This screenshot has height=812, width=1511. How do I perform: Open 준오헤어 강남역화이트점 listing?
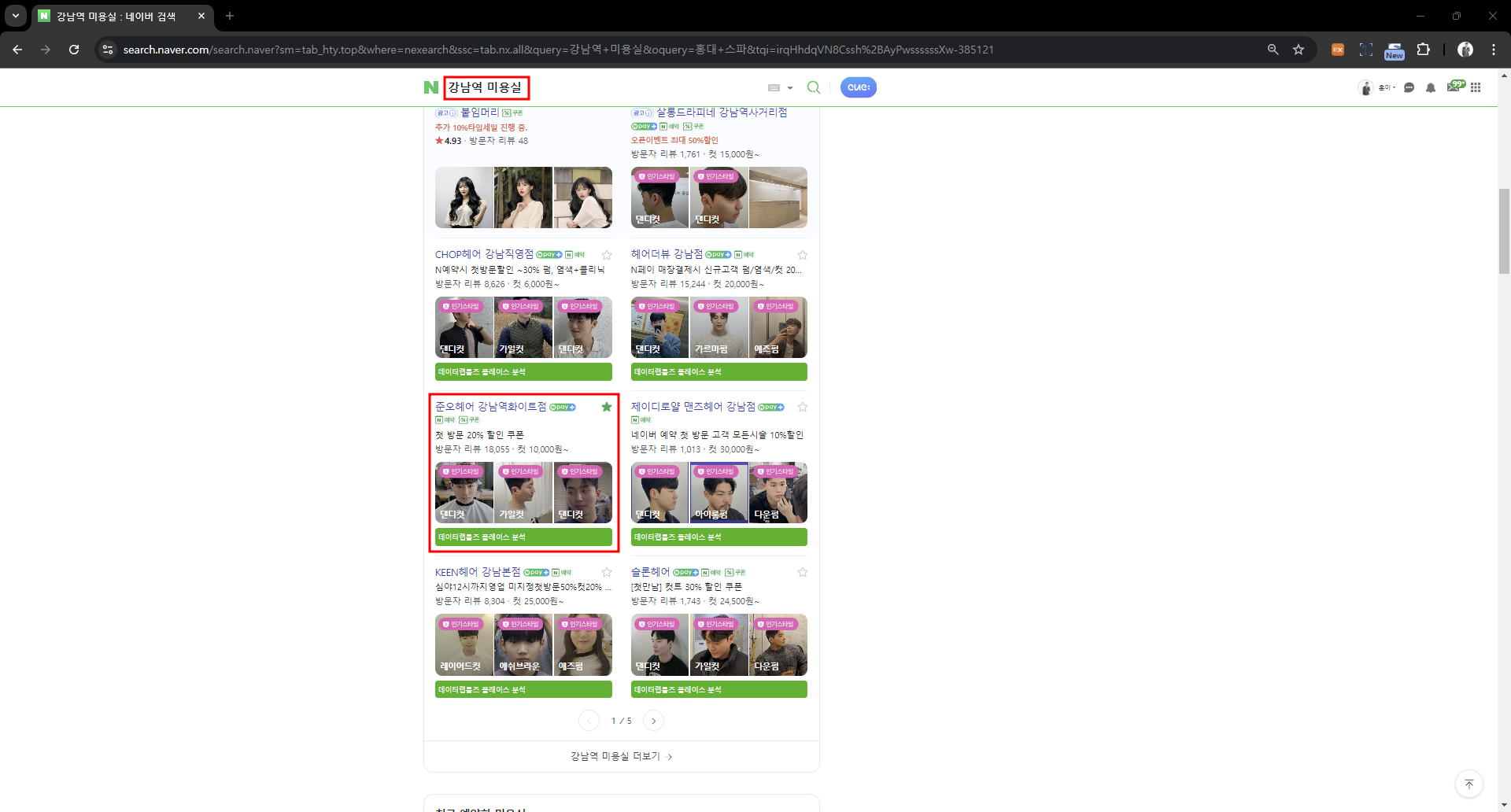490,407
